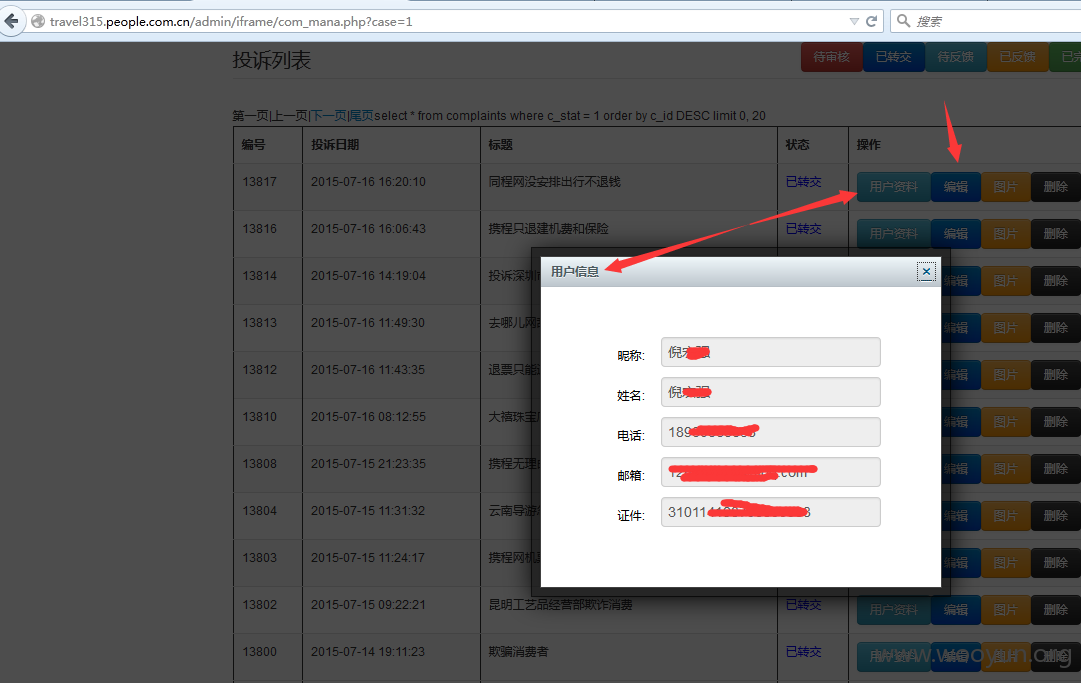Click 删除 for complaint 13804
The width and height of the screenshot is (1081, 683).
(x=1055, y=516)
